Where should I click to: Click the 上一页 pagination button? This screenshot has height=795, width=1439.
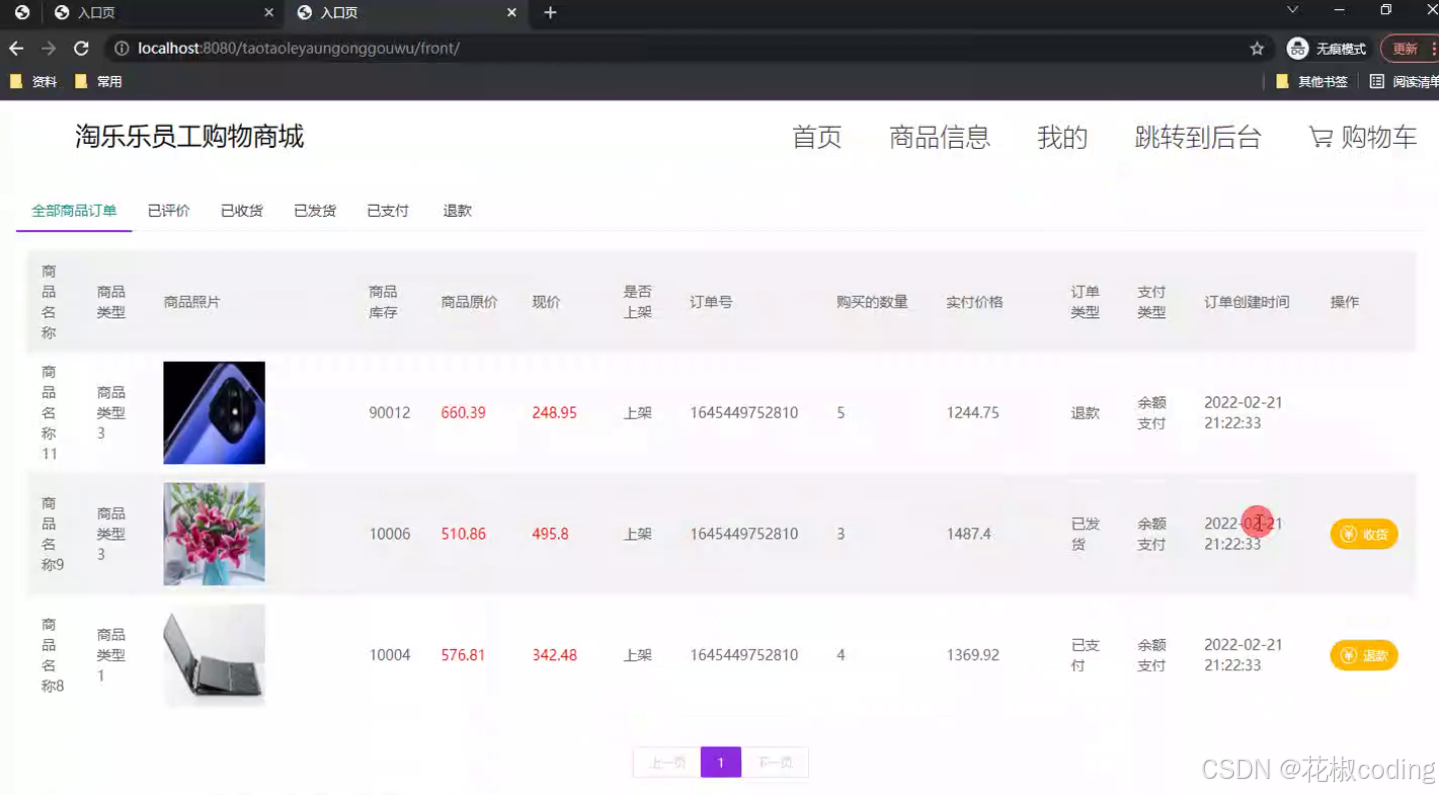click(x=667, y=762)
